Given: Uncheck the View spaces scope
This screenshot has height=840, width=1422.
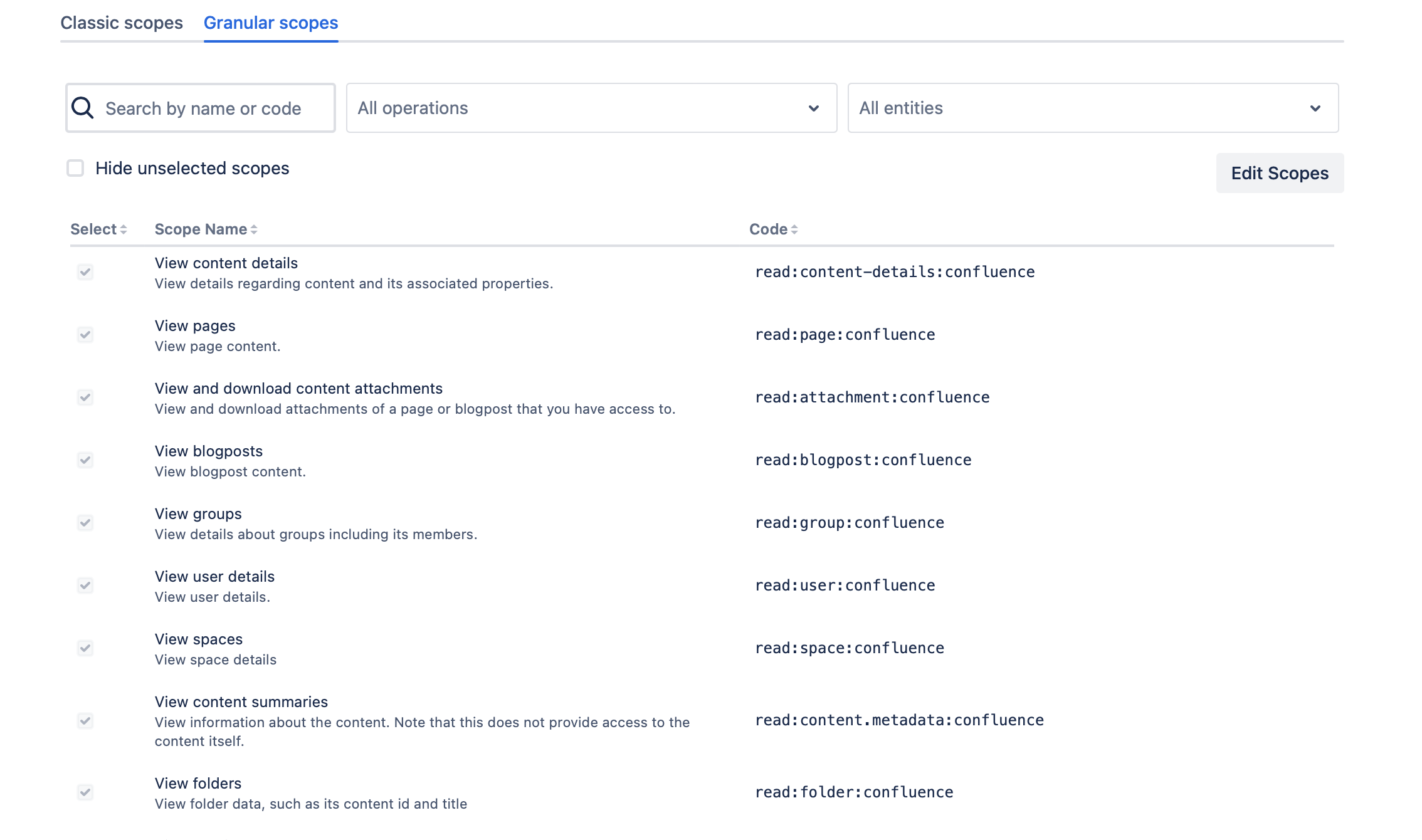Looking at the screenshot, I should (x=85, y=649).
